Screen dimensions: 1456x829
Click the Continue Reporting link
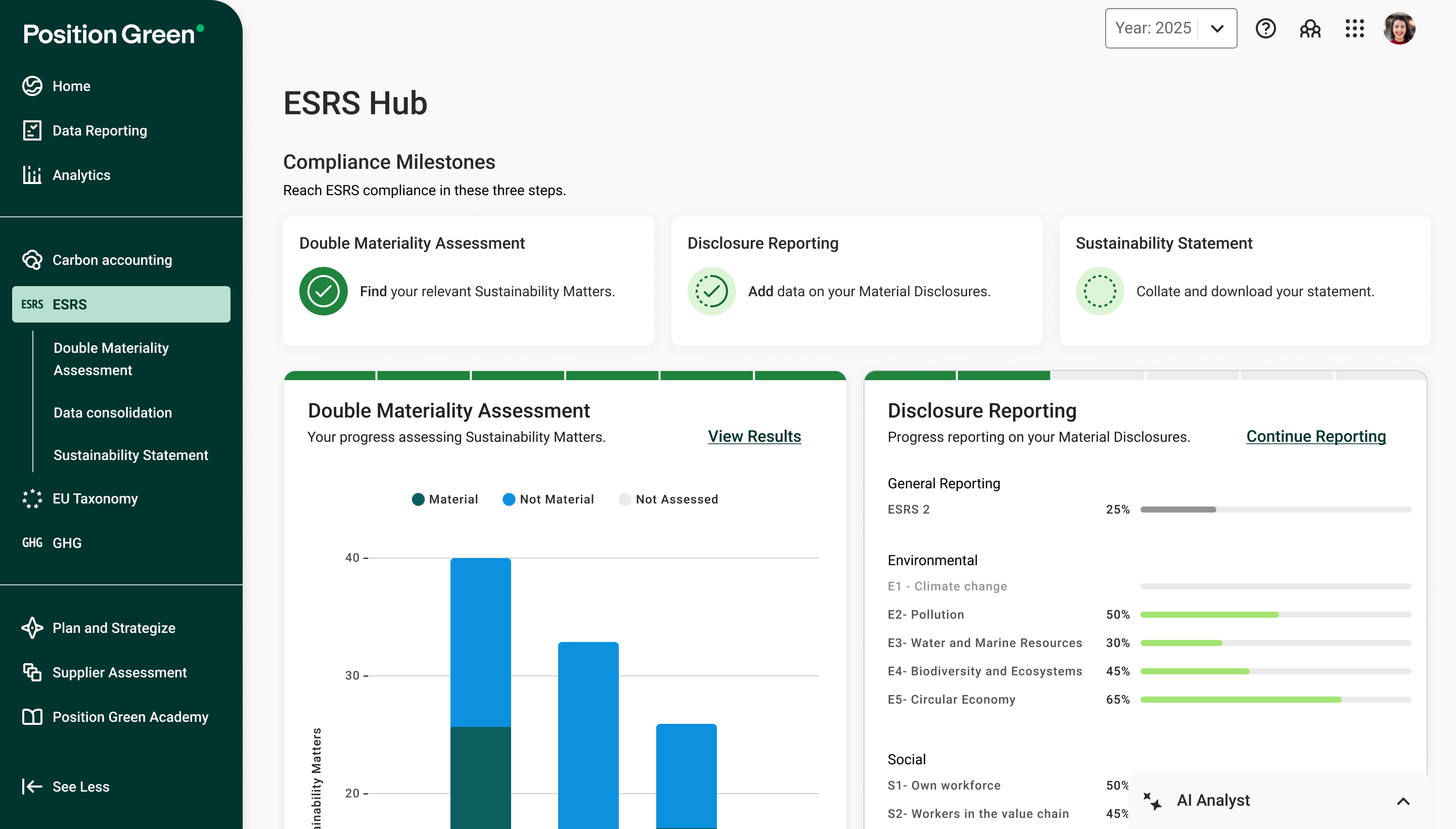click(1315, 436)
